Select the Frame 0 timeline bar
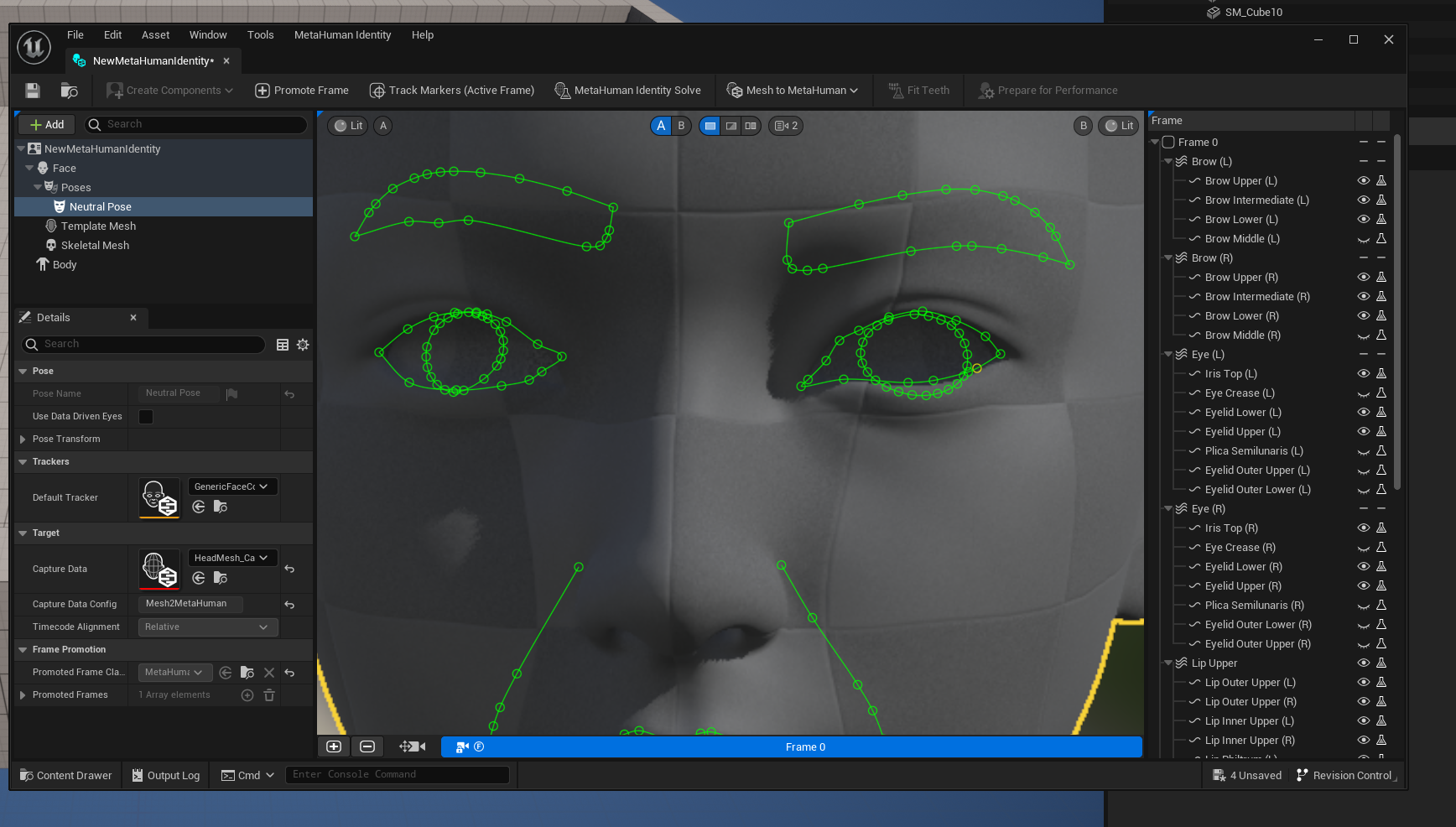1456x827 pixels. click(x=792, y=747)
